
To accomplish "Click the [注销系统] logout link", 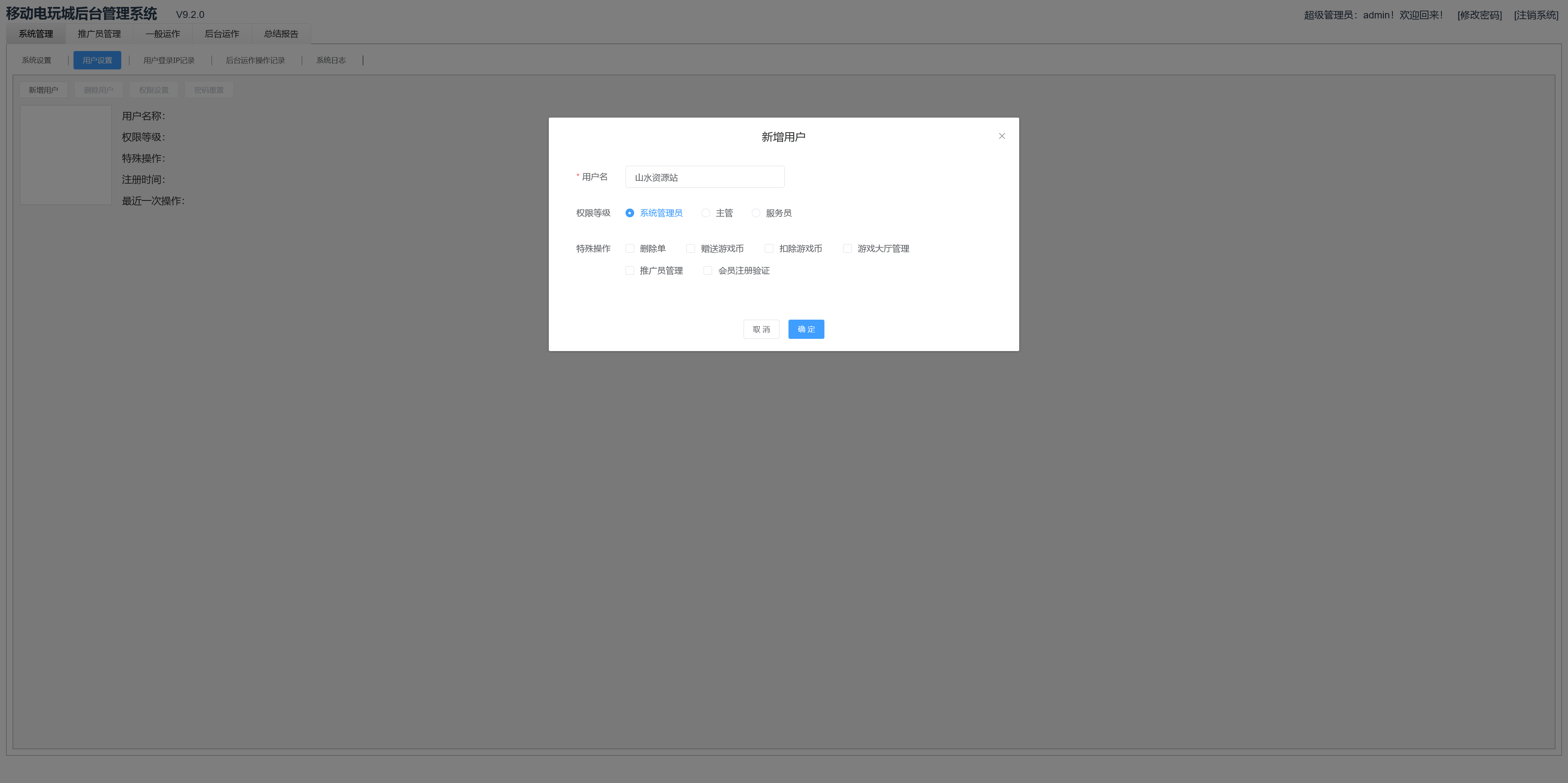I will click(x=1536, y=15).
